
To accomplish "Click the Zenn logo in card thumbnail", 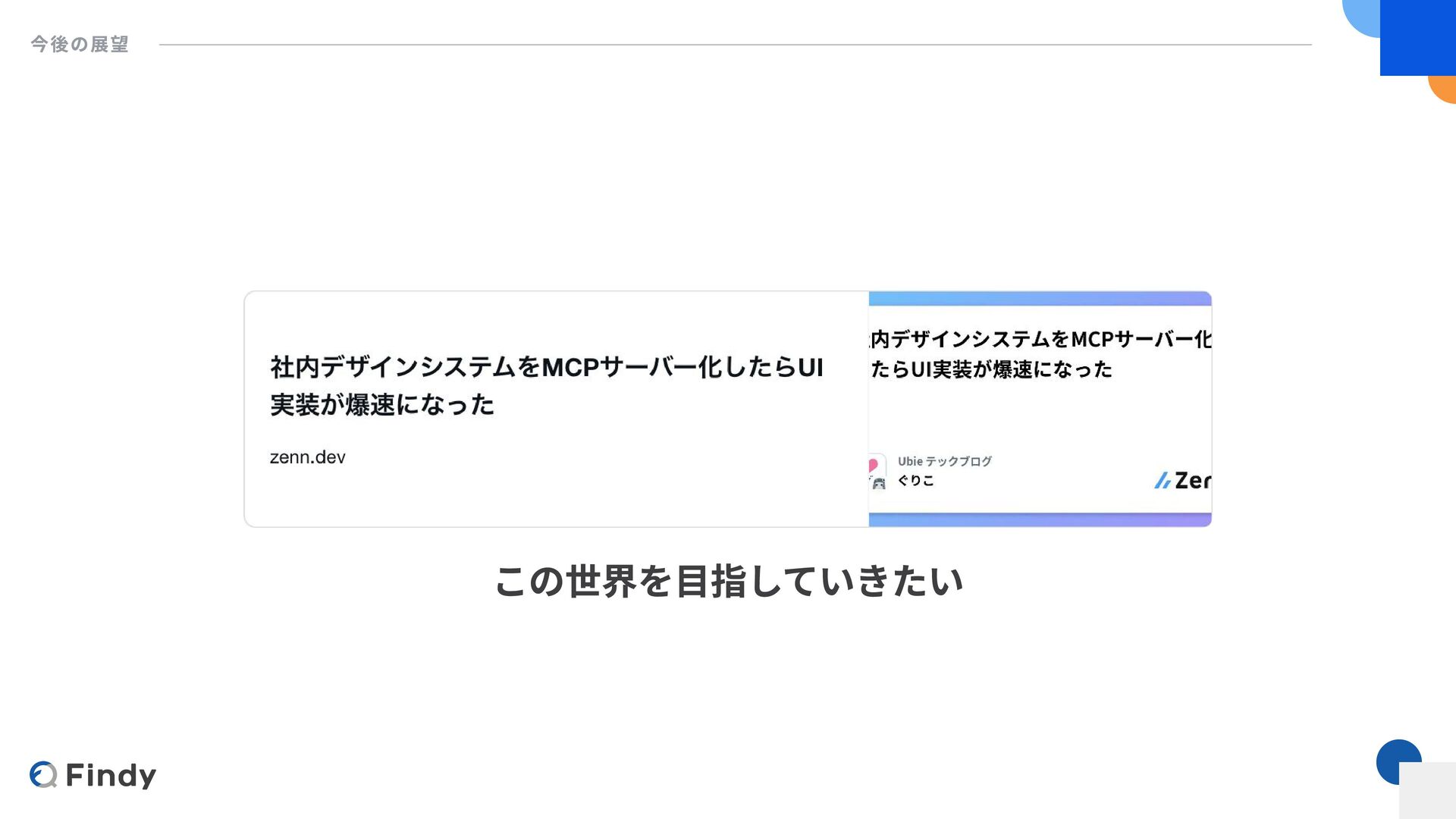I will tap(1182, 480).
